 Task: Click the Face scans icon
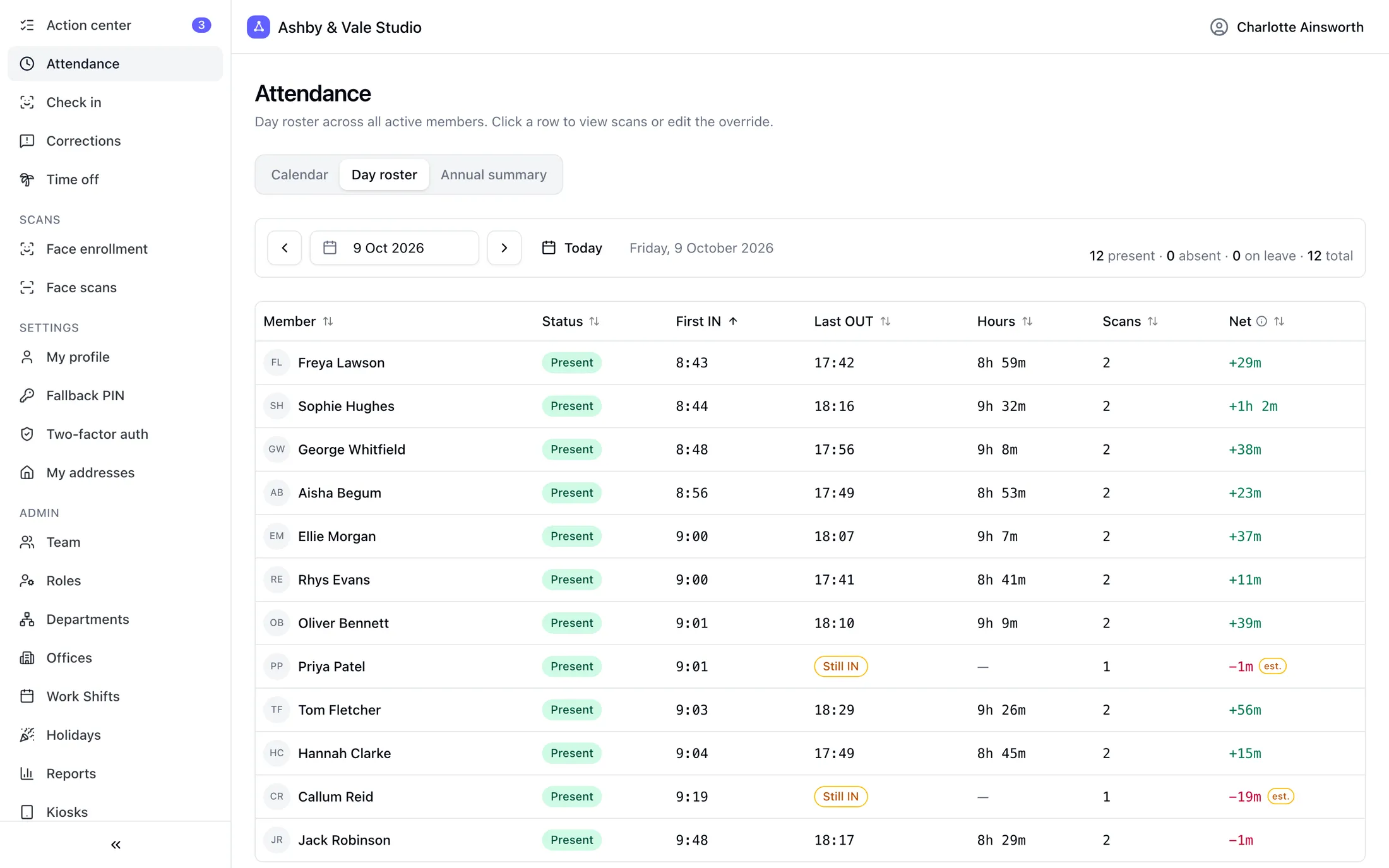(27, 287)
